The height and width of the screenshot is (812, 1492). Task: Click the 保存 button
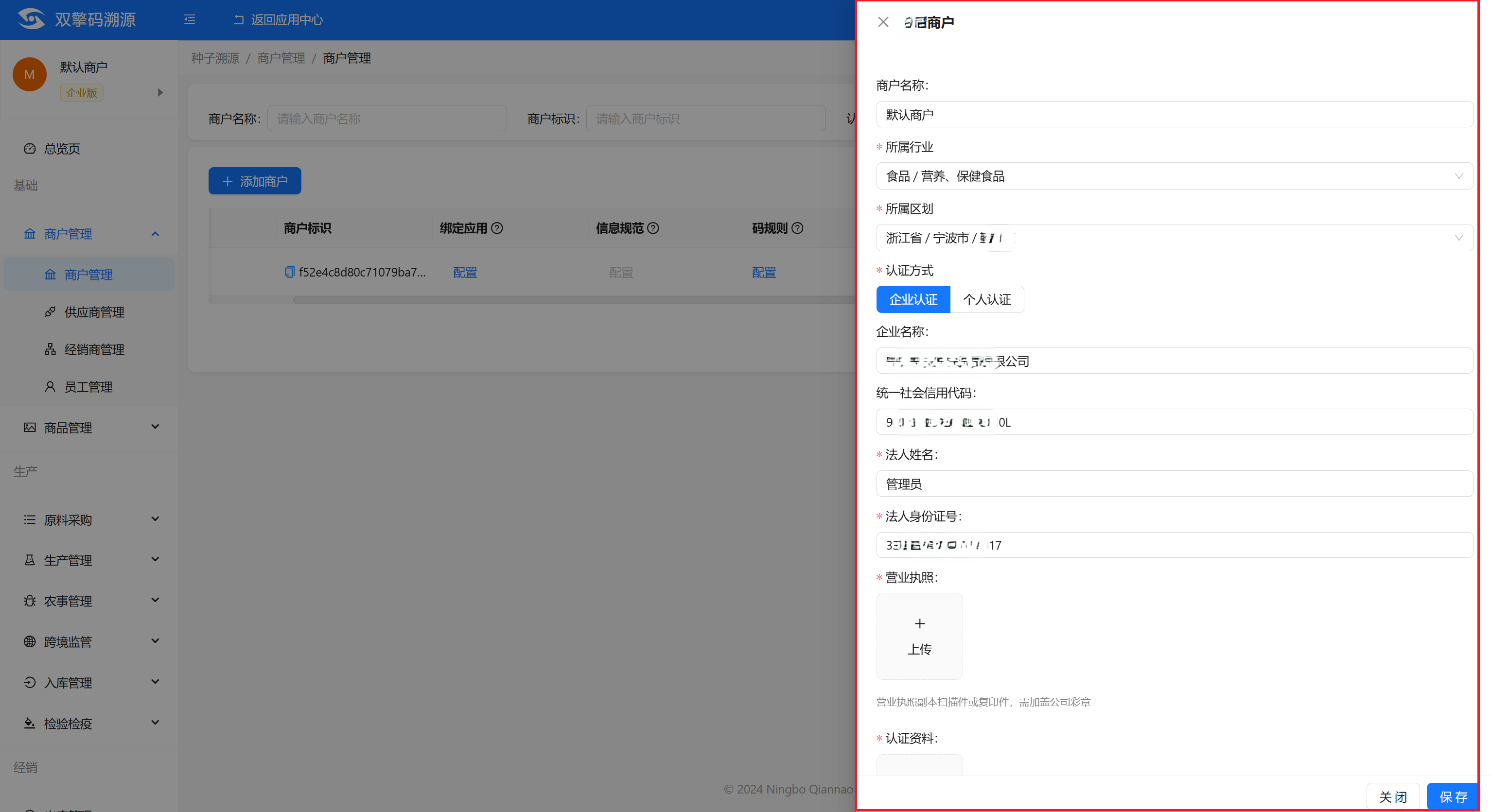pyautogui.click(x=1453, y=797)
